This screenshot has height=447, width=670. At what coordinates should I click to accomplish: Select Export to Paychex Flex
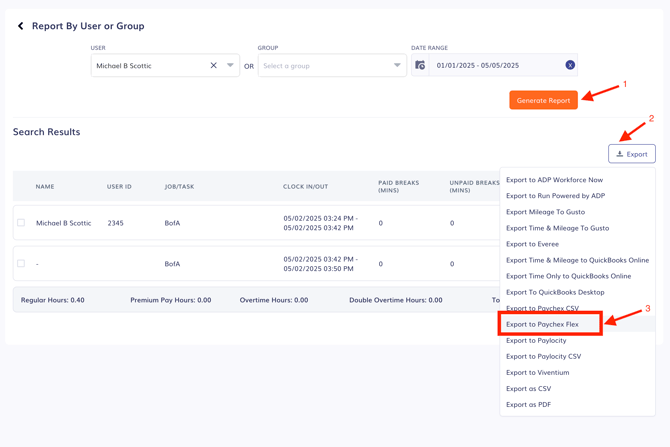coord(542,324)
